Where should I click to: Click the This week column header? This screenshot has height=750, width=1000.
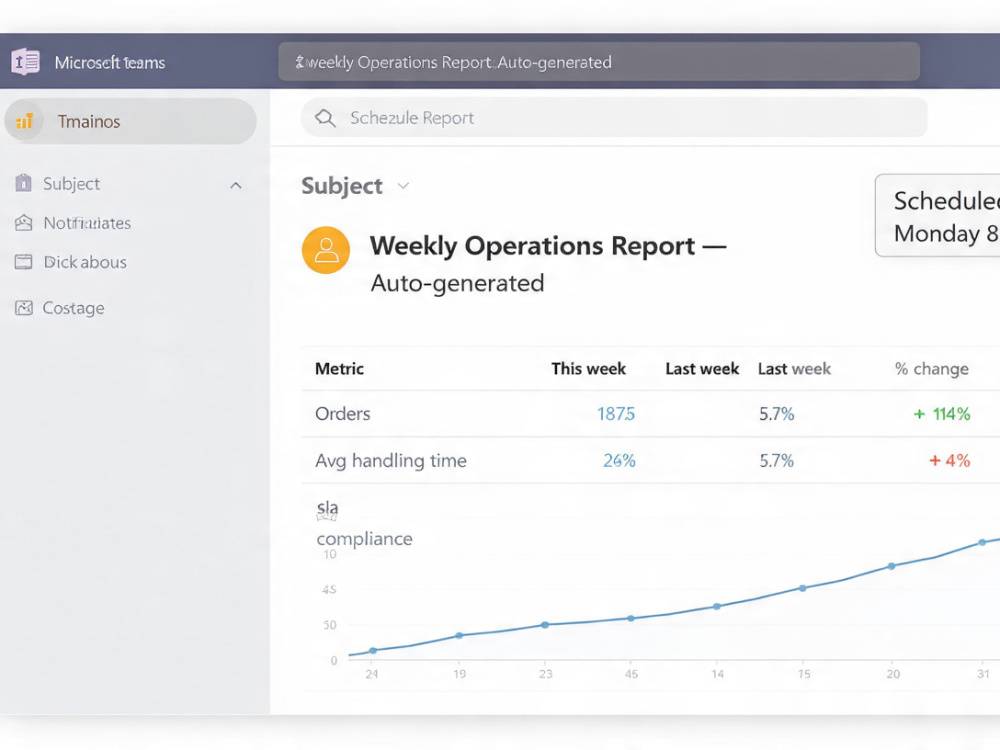(589, 369)
